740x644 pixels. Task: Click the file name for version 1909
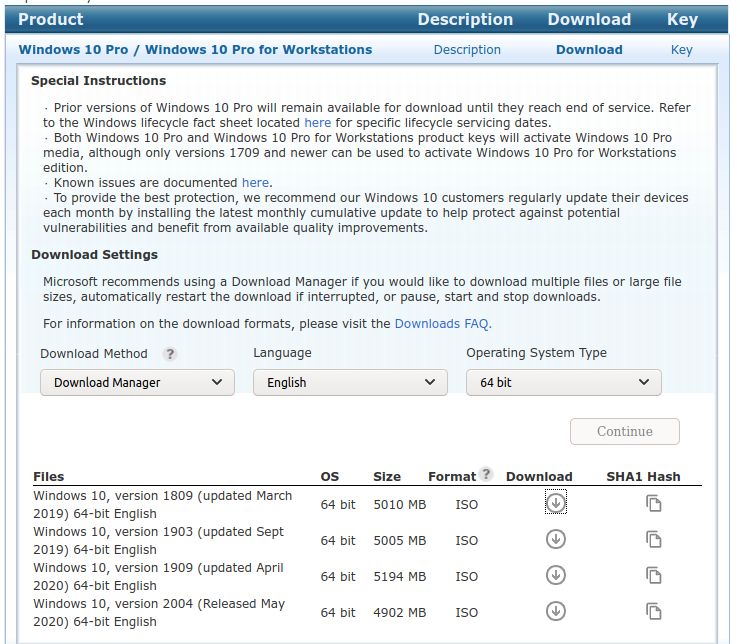click(x=158, y=577)
